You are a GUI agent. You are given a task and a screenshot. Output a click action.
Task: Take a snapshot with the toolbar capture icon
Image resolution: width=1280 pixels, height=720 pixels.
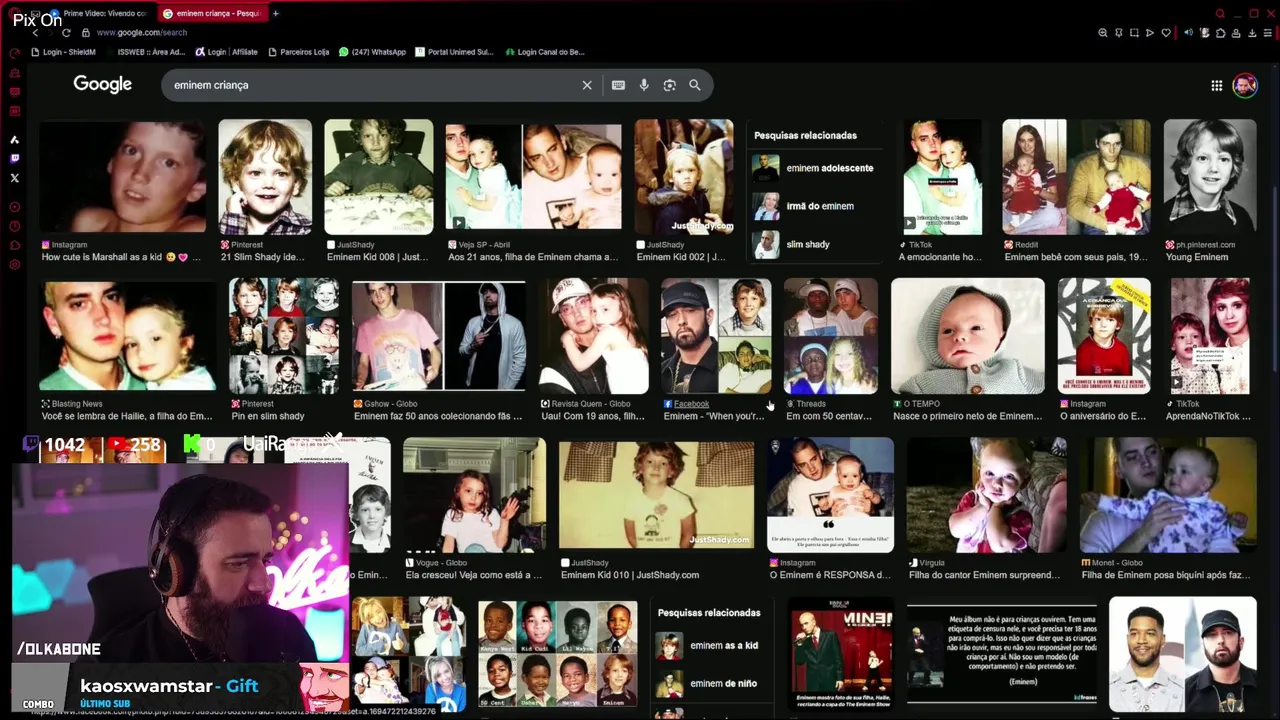point(1134,33)
